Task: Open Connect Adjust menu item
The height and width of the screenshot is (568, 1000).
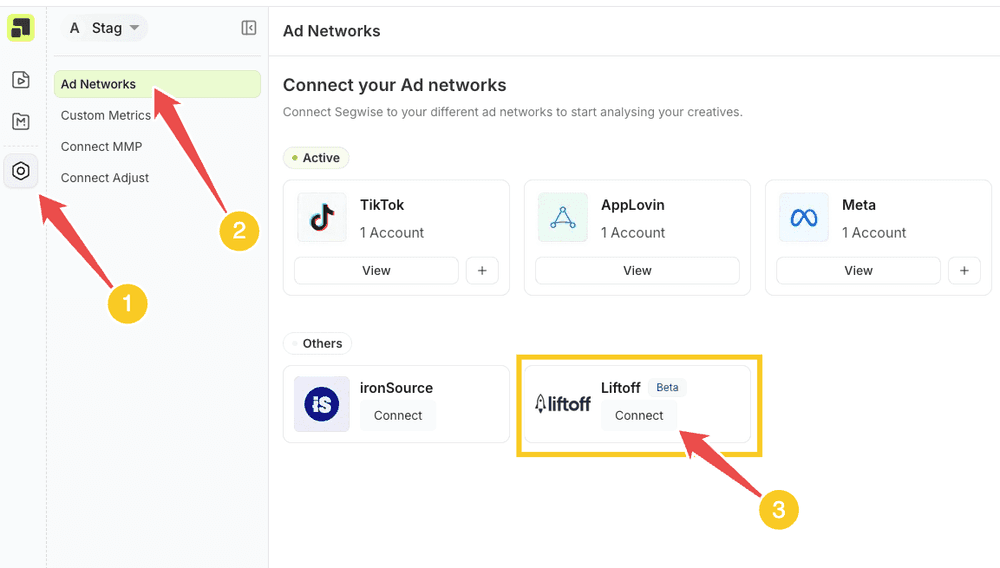Action: click(105, 178)
